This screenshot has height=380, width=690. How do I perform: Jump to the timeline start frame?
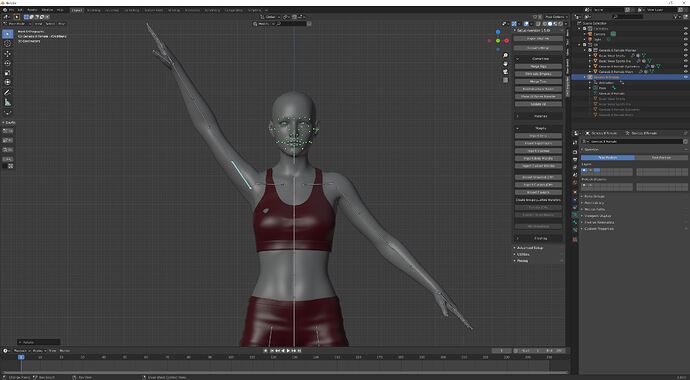click(x=272, y=351)
